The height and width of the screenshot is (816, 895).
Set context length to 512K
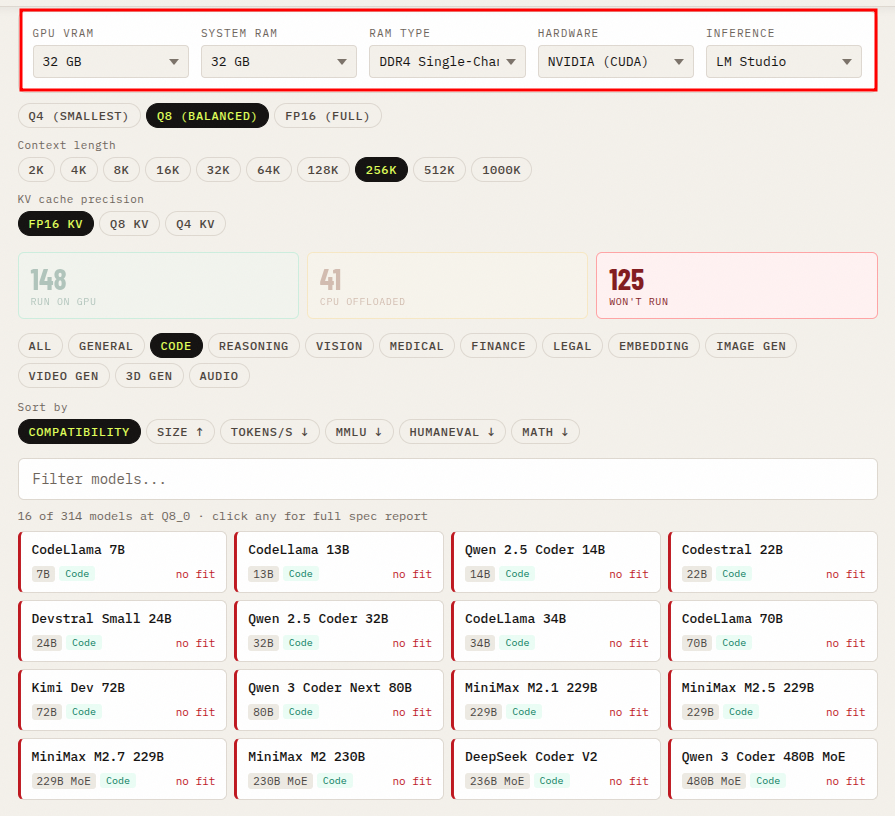tap(440, 169)
